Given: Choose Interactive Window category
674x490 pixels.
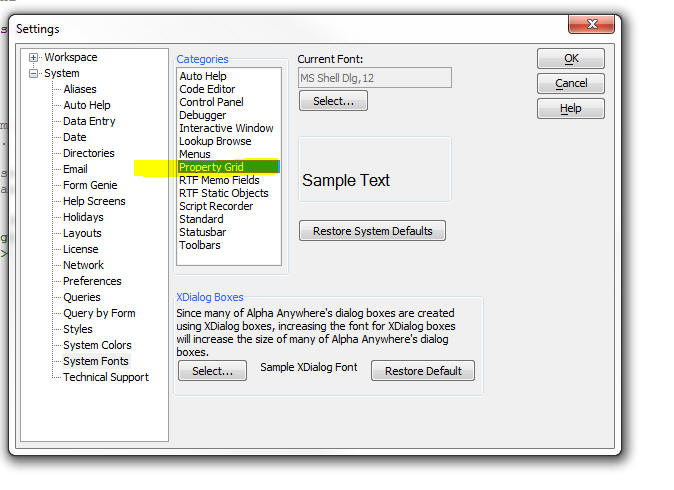Looking at the screenshot, I should [226, 128].
